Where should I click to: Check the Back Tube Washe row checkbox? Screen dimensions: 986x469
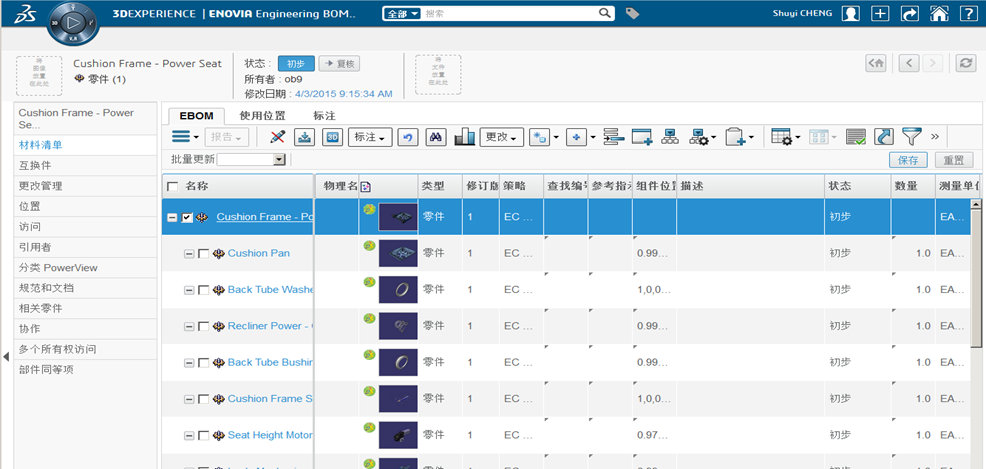[x=203, y=290]
